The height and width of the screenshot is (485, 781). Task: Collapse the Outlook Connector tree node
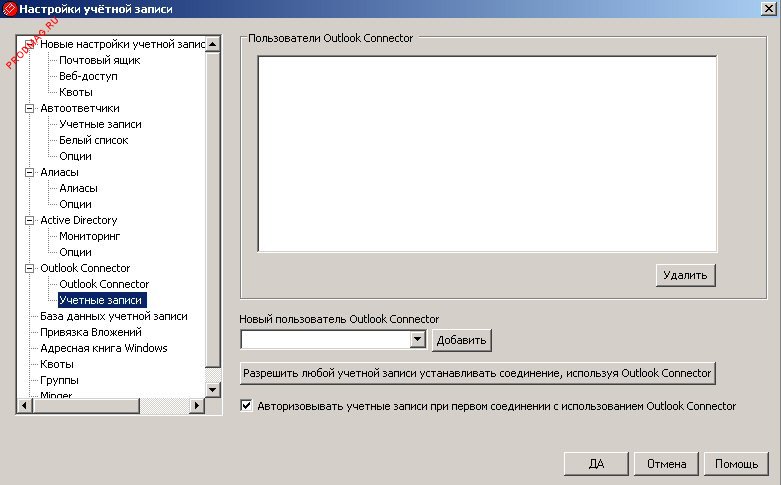click(30, 268)
